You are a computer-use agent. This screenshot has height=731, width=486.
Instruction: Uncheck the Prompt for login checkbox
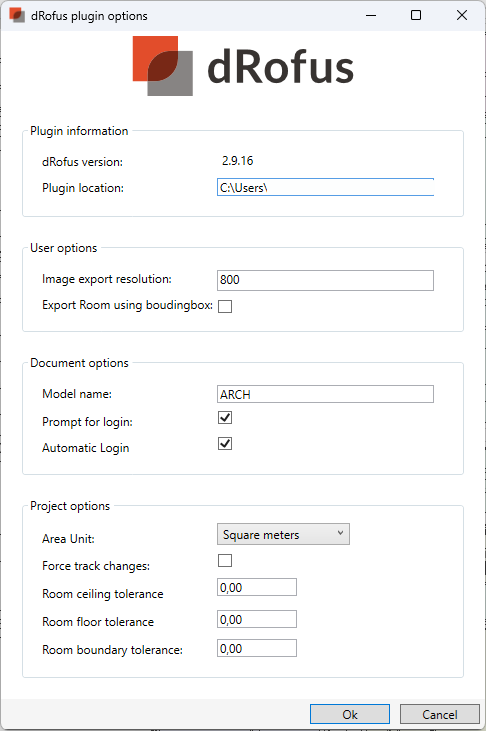[x=225, y=418]
